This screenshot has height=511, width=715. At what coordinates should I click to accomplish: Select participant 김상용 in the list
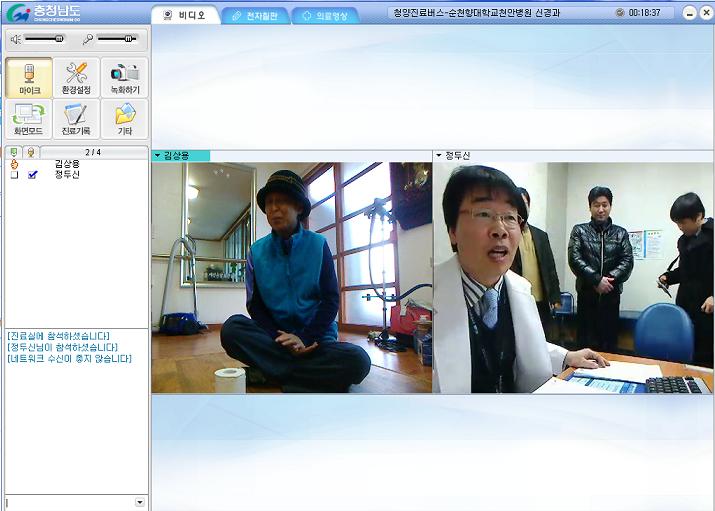click(x=67, y=163)
